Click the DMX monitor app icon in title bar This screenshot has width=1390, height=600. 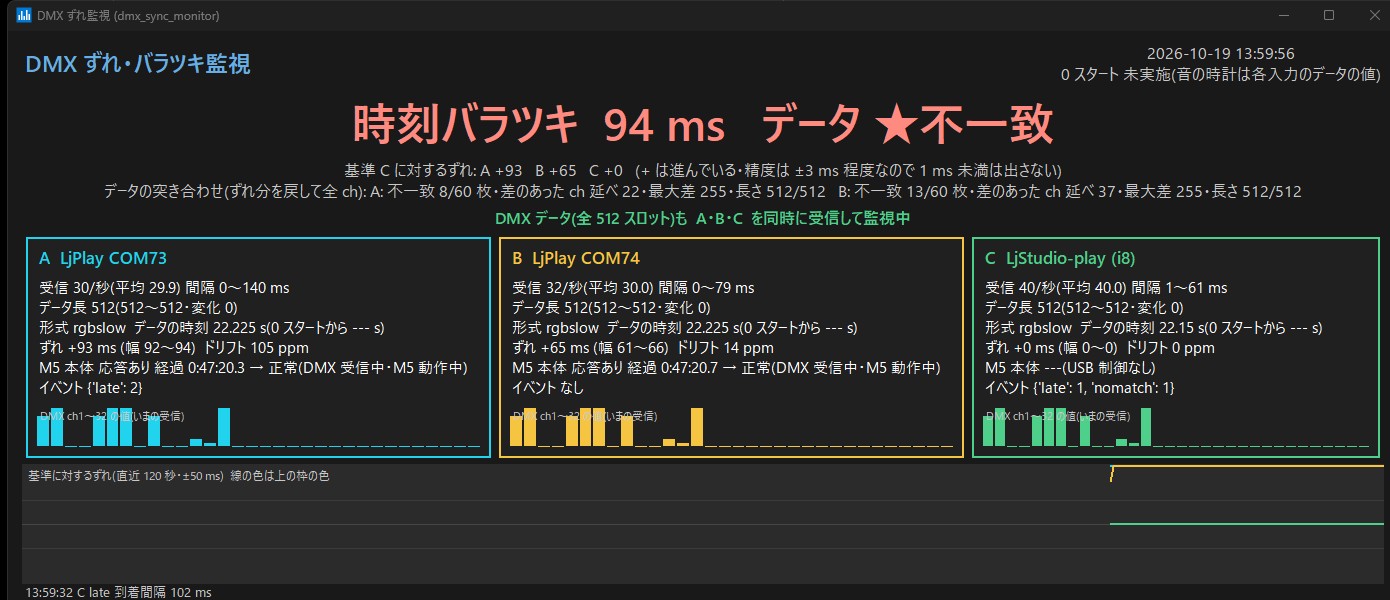[24, 15]
